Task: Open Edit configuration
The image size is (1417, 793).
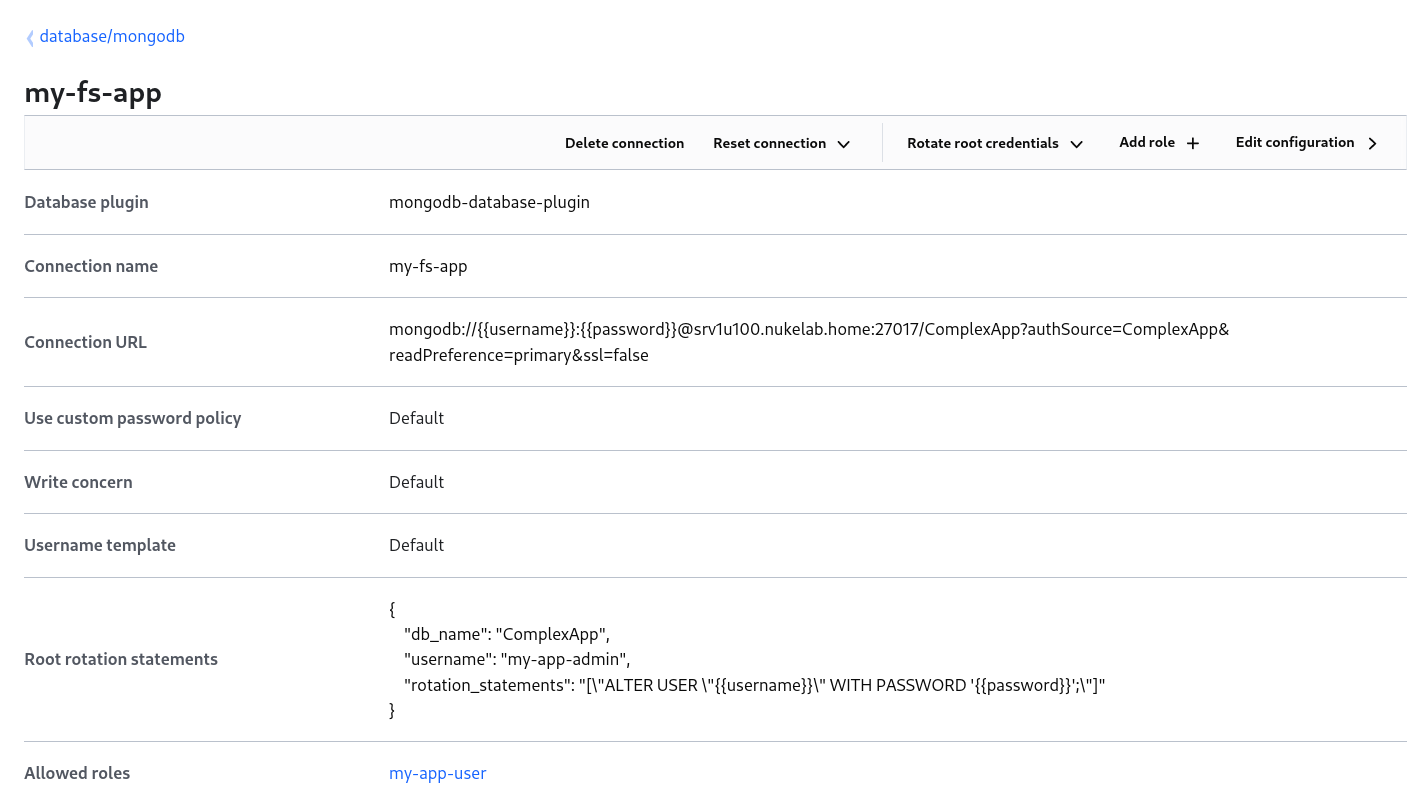Action: [1294, 143]
